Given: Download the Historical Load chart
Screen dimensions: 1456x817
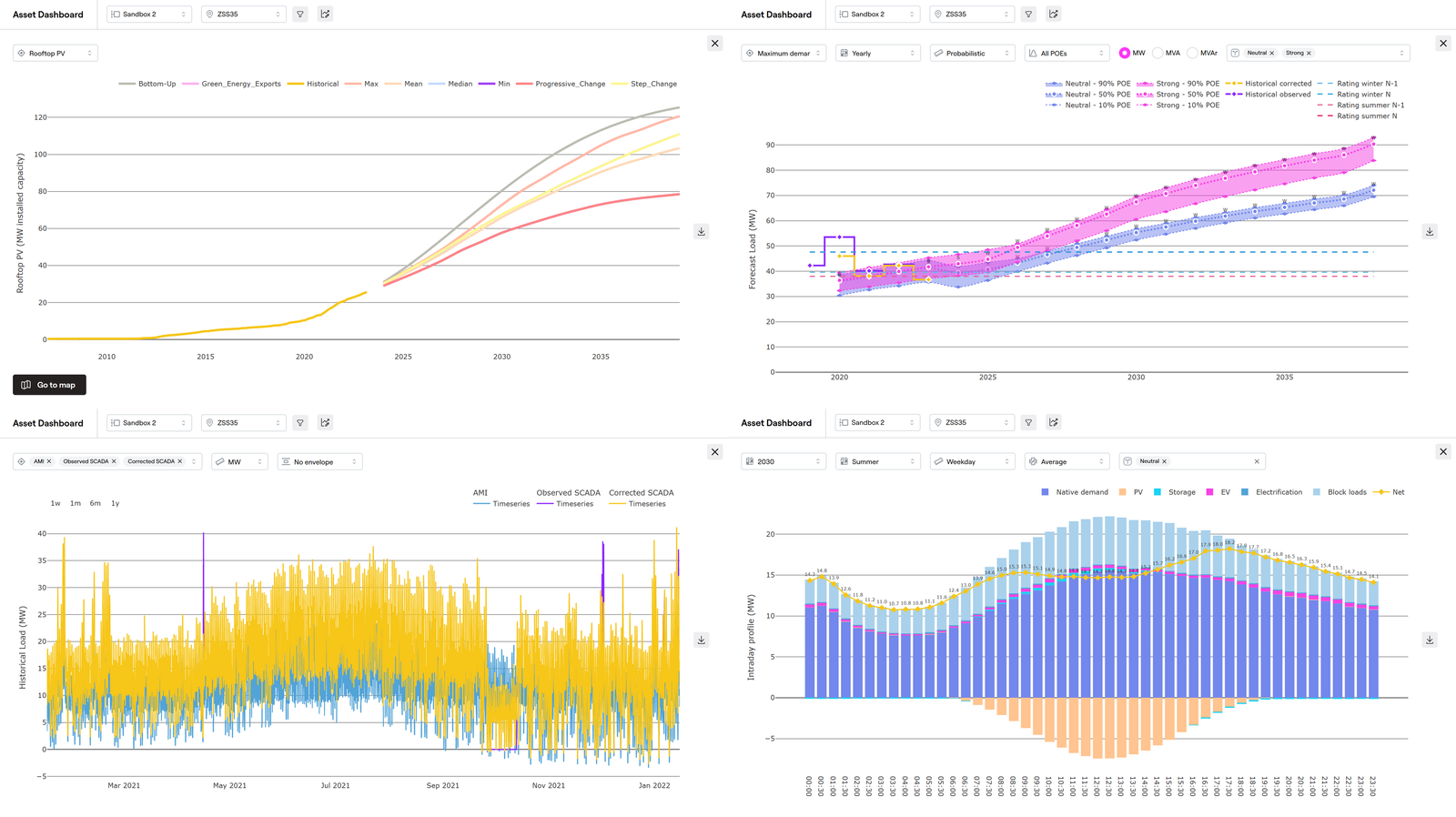Looking at the screenshot, I should [702, 640].
